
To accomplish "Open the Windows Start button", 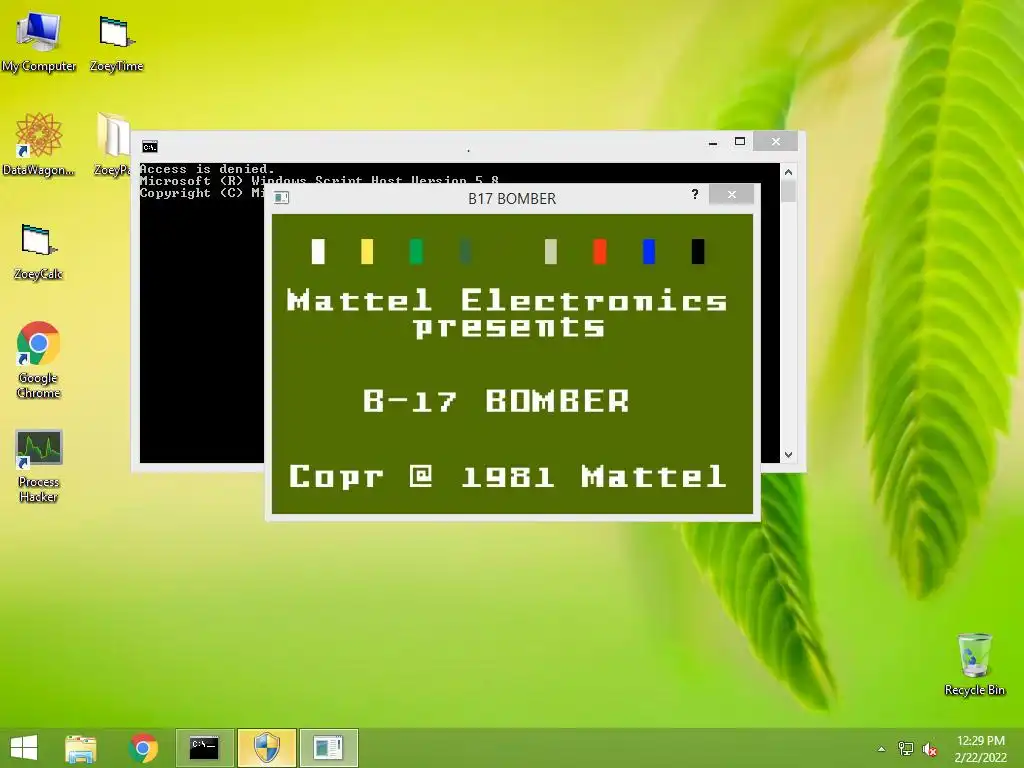I will 24,748.
